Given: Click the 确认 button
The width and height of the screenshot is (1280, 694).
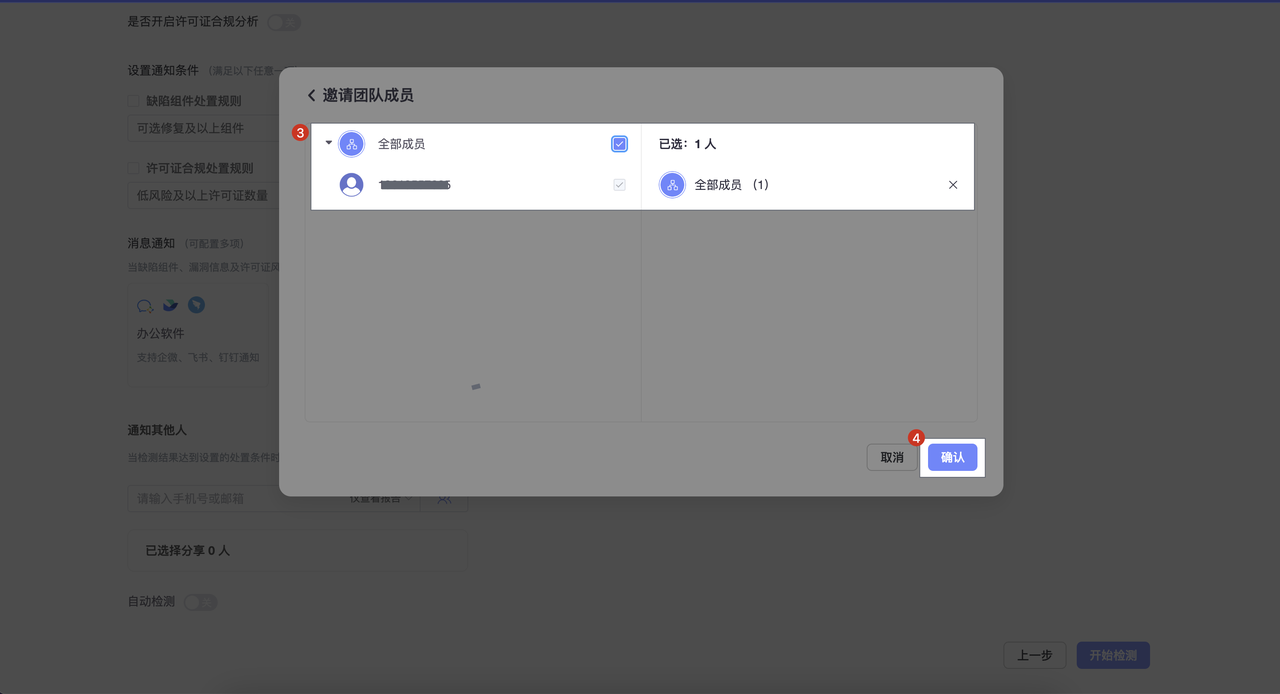Looking at the screenshot, I should coord(952,457).
